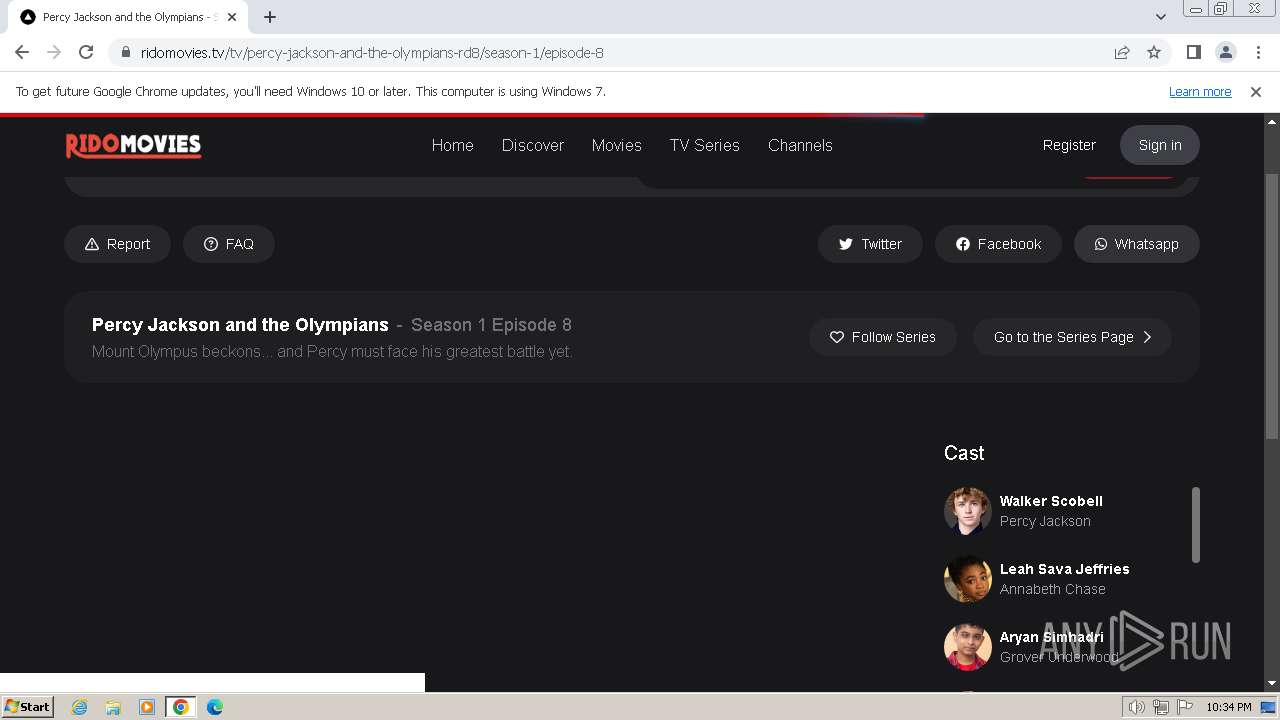Share on Twitter
The height and width of the screenshot is (720, 1280).
click(x=870, y=244)
